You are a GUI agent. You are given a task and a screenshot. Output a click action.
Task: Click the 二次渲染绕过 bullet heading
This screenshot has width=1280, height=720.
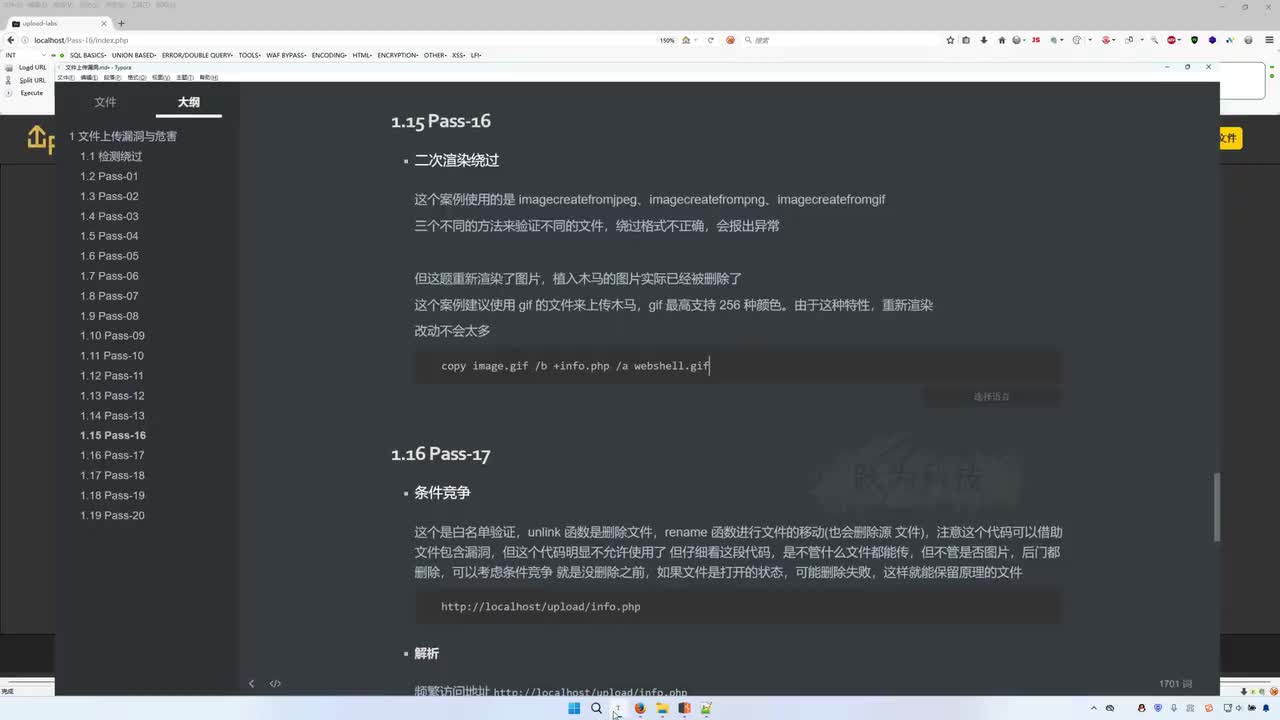(x=456, y=160)
